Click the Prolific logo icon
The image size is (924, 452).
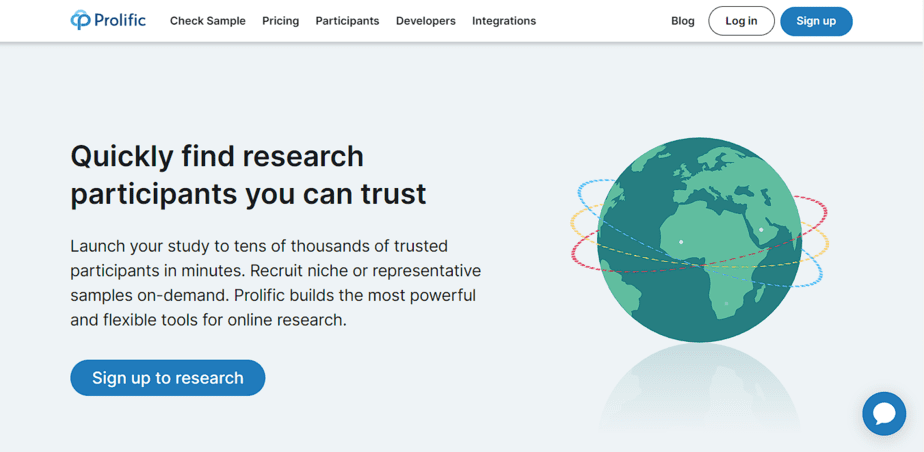[x=80, y=20]
